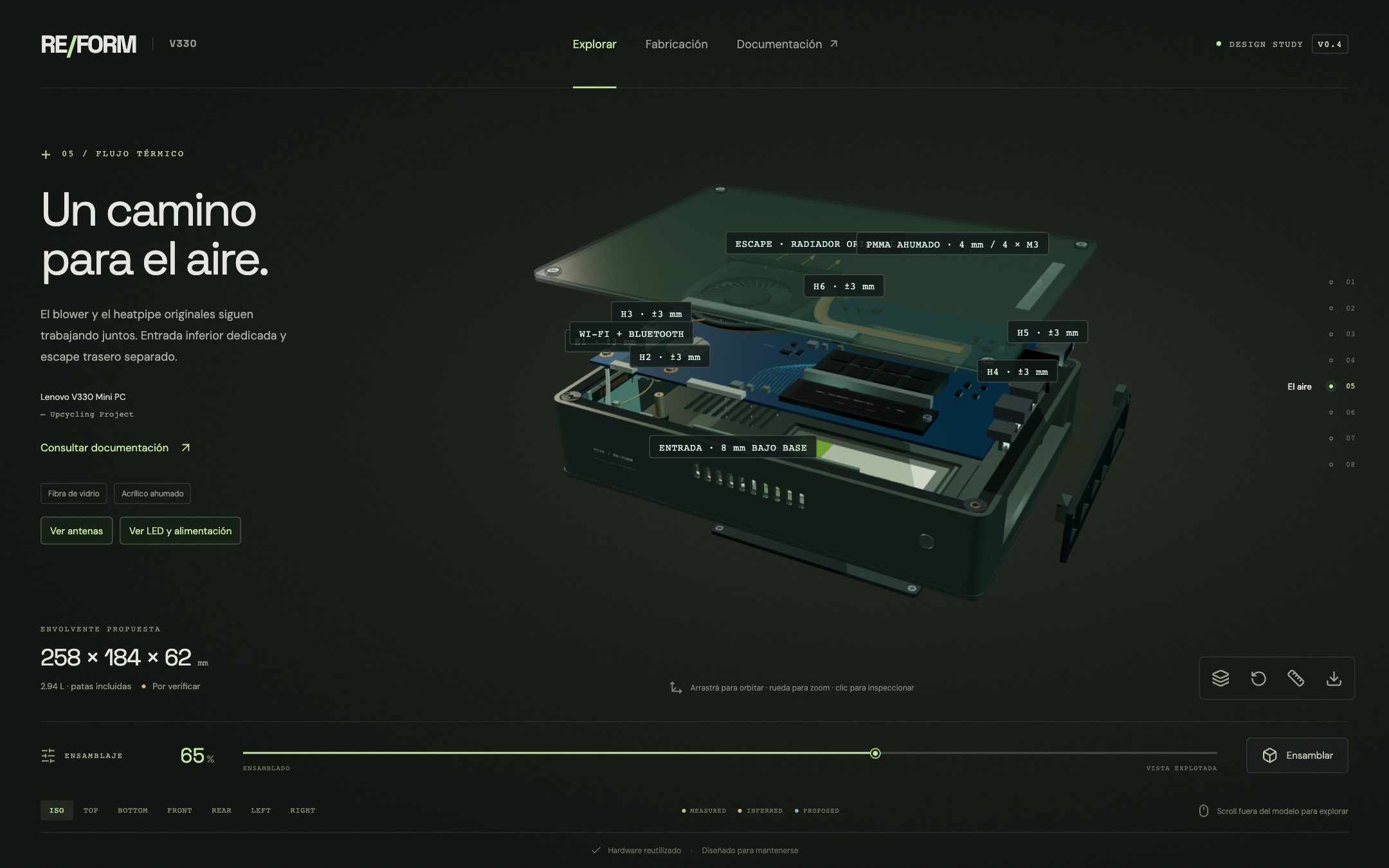
Task: Click the plus icon beside 05 / FLUJO TÉRMICO
Action: pyautogui.click(x=46, y=154)
